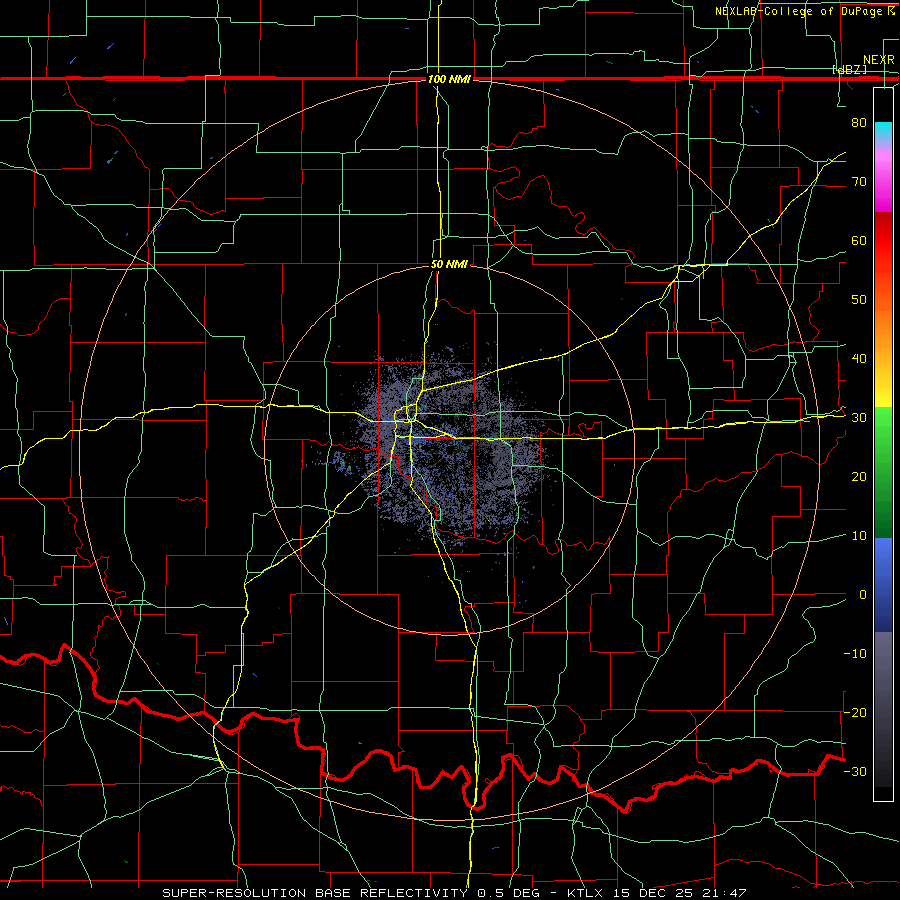The width and height of the screenshot is (900, 900).
Task: Click the 10 dBZ tick label
Action: click(859, 536)
